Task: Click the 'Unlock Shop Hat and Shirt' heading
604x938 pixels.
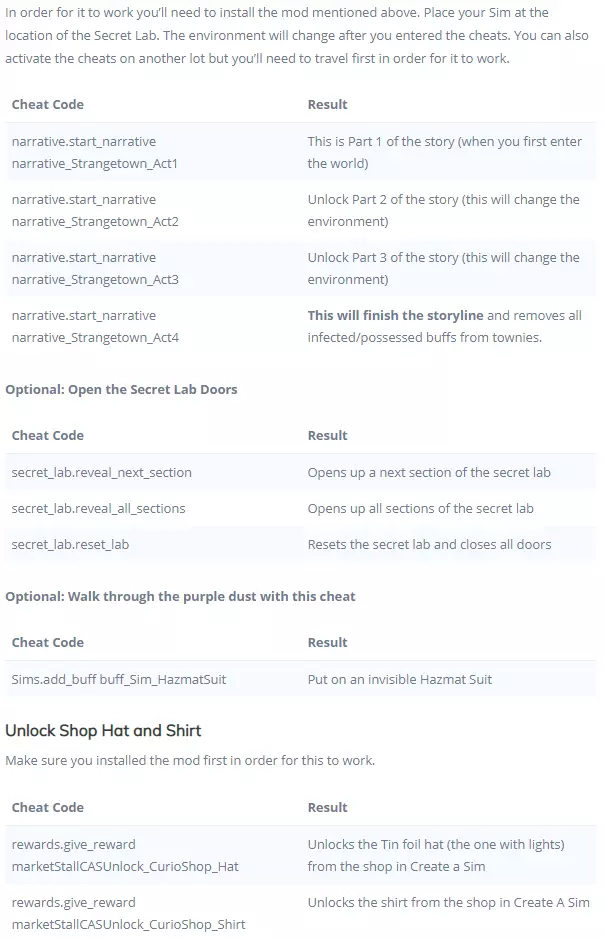Action: pyautogui.click(x=104, y=730)
